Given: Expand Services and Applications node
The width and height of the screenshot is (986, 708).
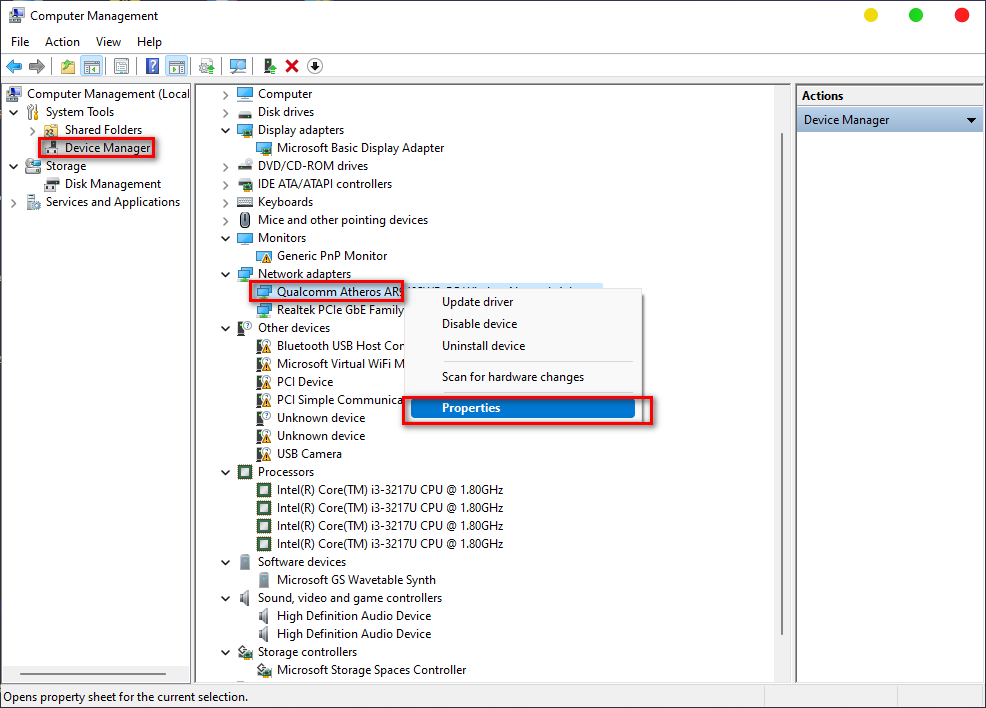Looking at the screenshot, I should click(x=13, y=202).
